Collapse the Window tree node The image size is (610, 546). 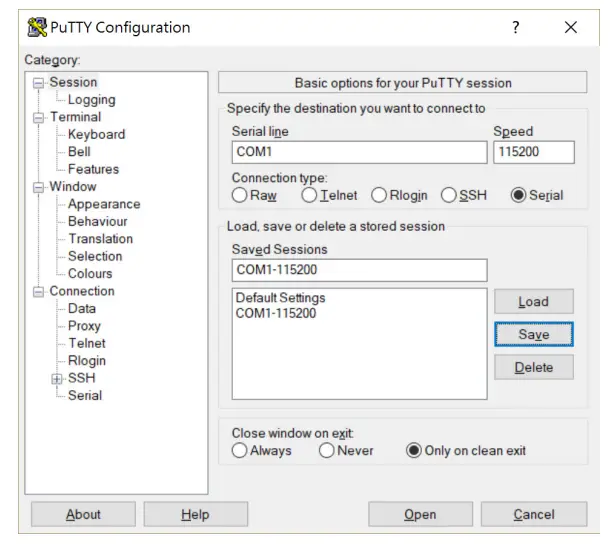38,187
